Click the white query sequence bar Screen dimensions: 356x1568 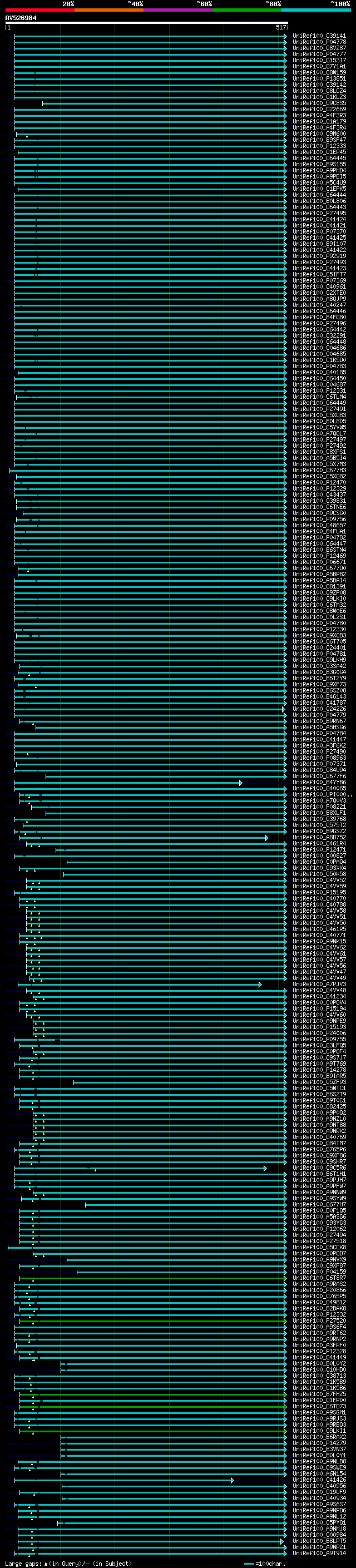pyautogui.click(x=147, y=23)
